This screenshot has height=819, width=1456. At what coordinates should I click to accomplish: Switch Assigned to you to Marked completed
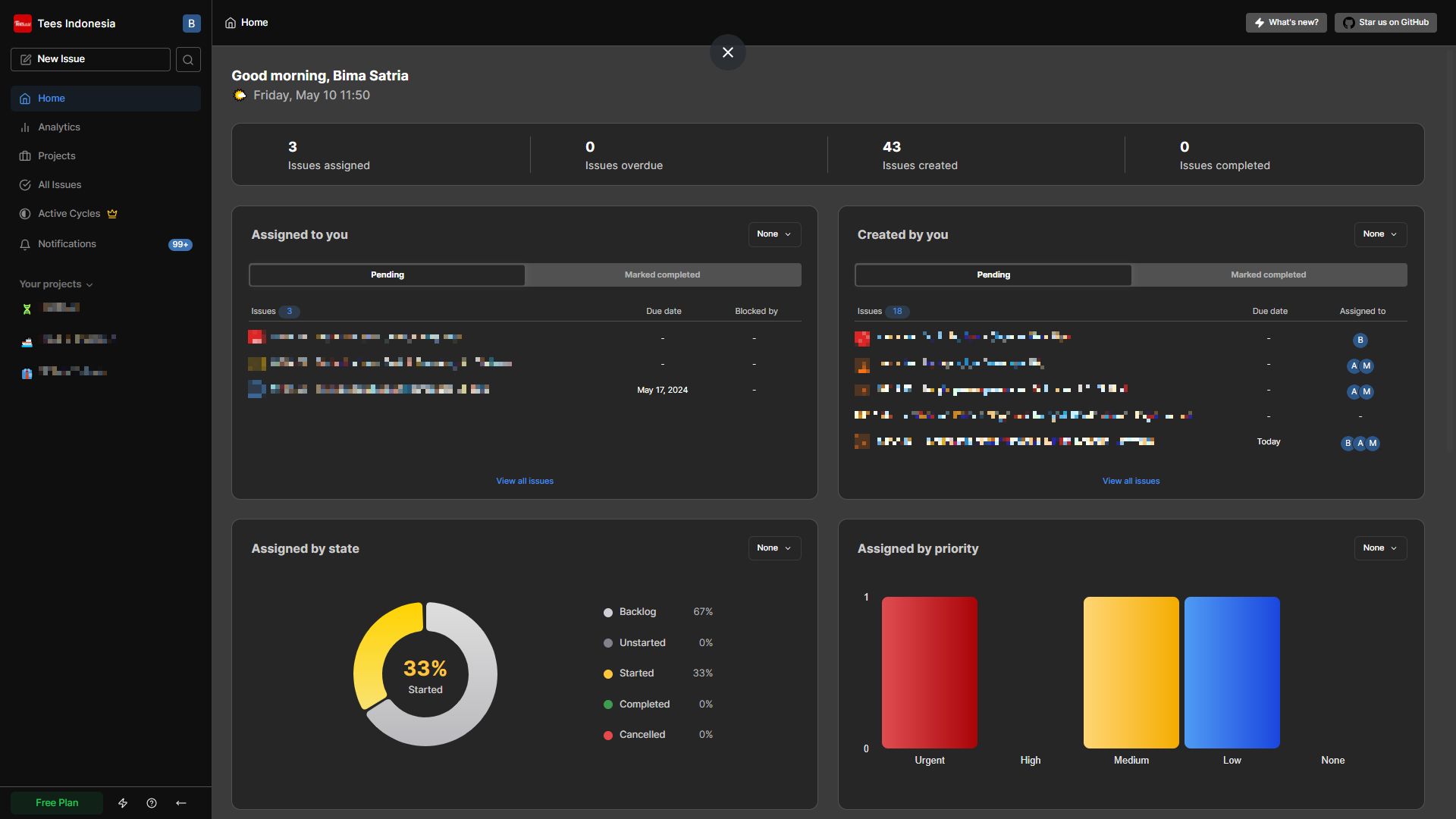coord(662,275)
